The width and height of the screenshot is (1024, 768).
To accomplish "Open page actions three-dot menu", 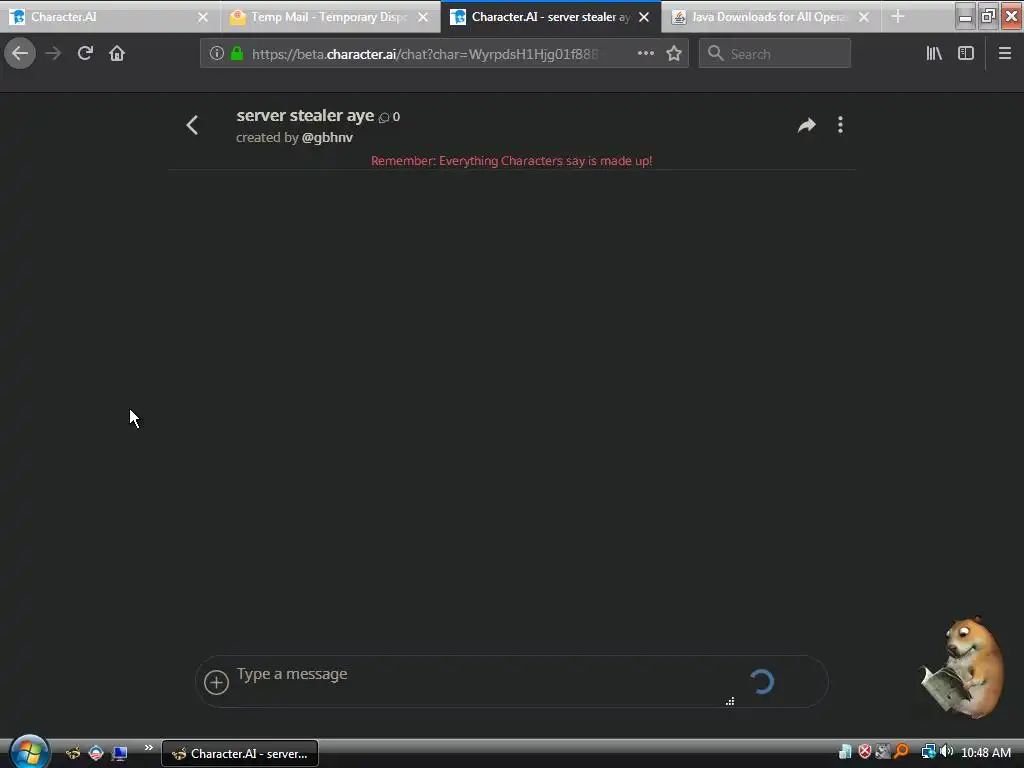I will 645,54.
